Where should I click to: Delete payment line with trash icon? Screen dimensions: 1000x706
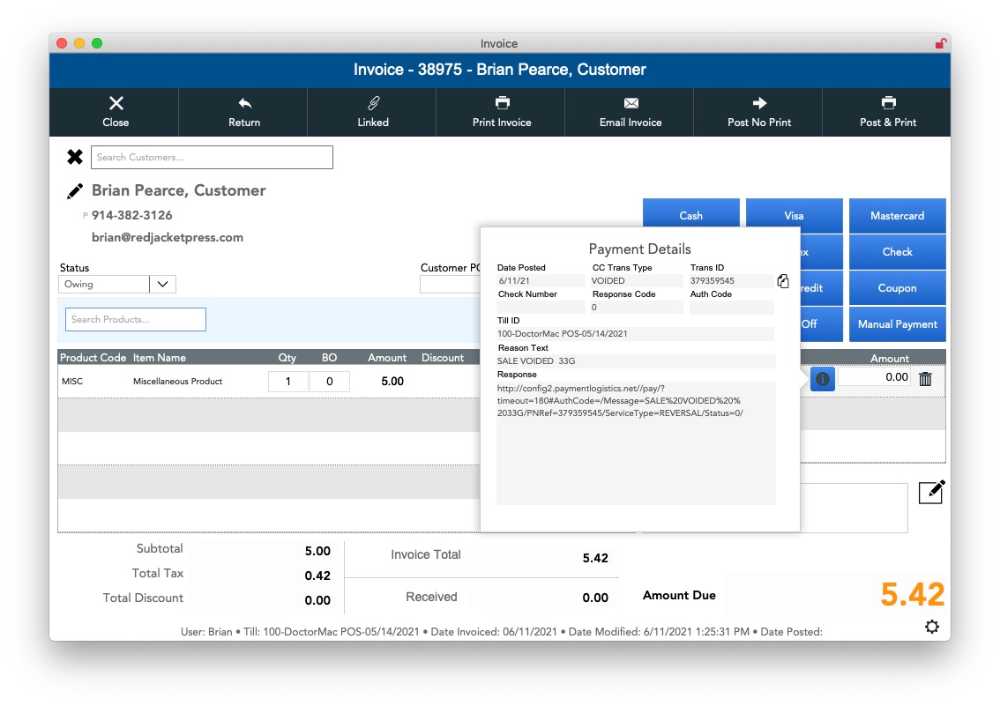(925, 378)
